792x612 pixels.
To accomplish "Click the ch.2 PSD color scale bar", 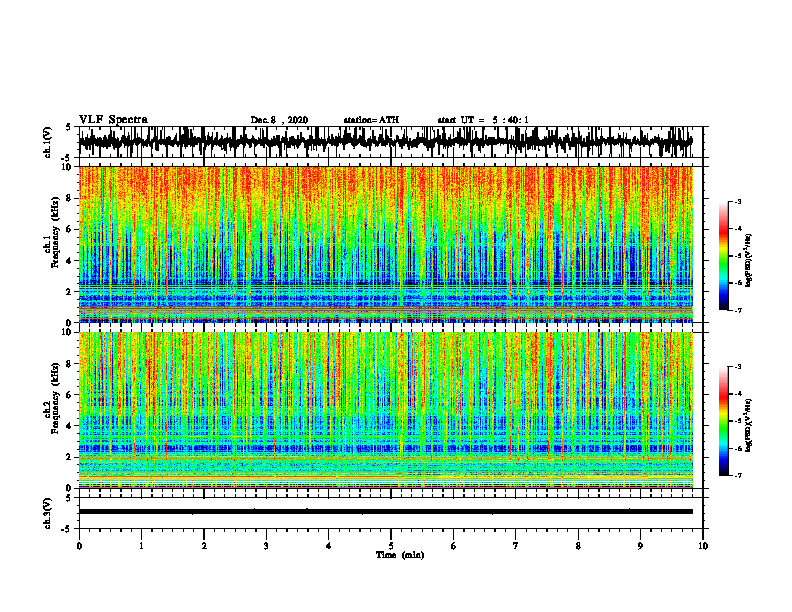I will coord(724,421).
